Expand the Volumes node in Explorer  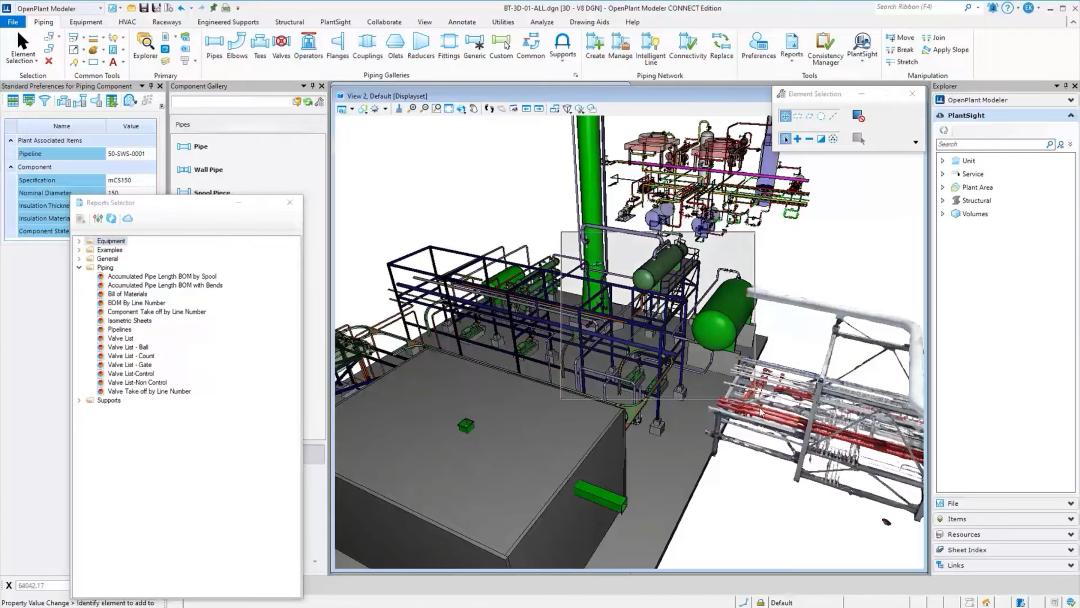pyautogui.click(x=943, y=213)
